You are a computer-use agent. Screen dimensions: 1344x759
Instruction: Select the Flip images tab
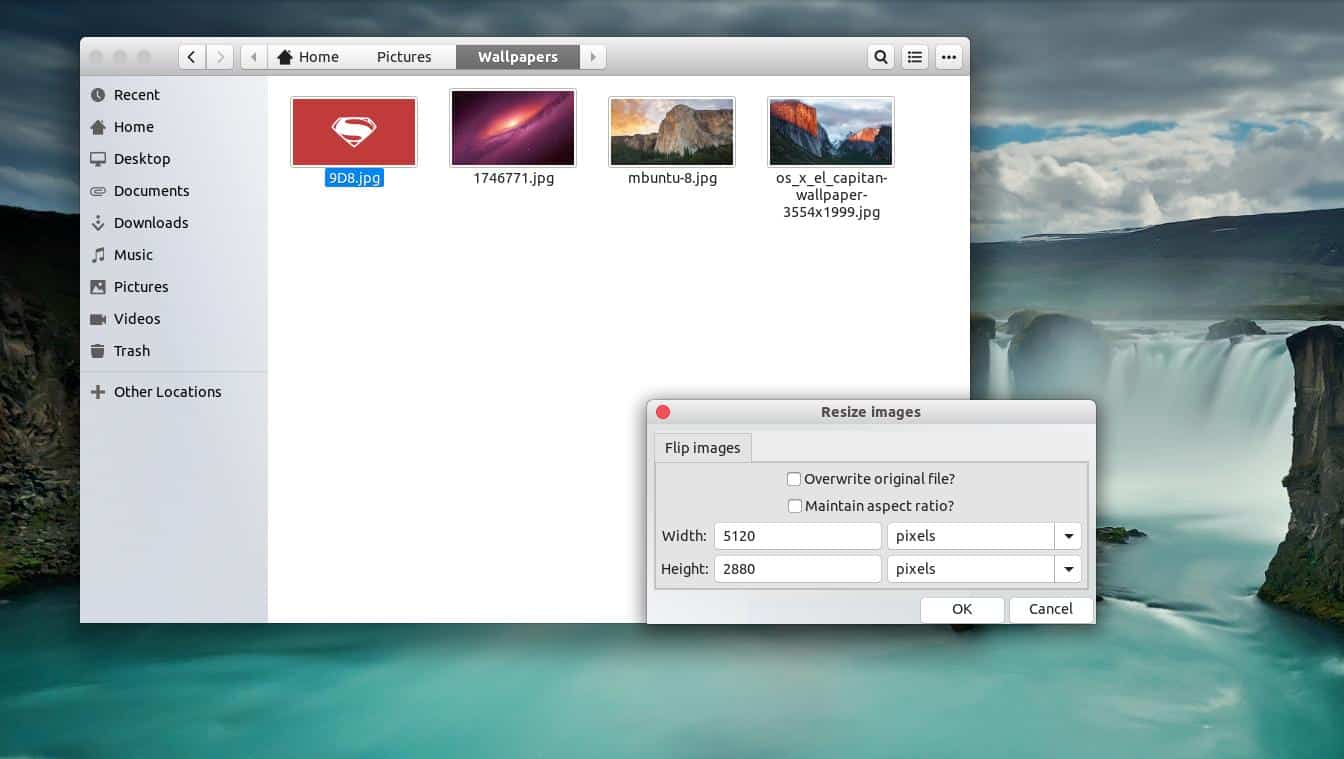pyautogui.click(x=702, y=447)
